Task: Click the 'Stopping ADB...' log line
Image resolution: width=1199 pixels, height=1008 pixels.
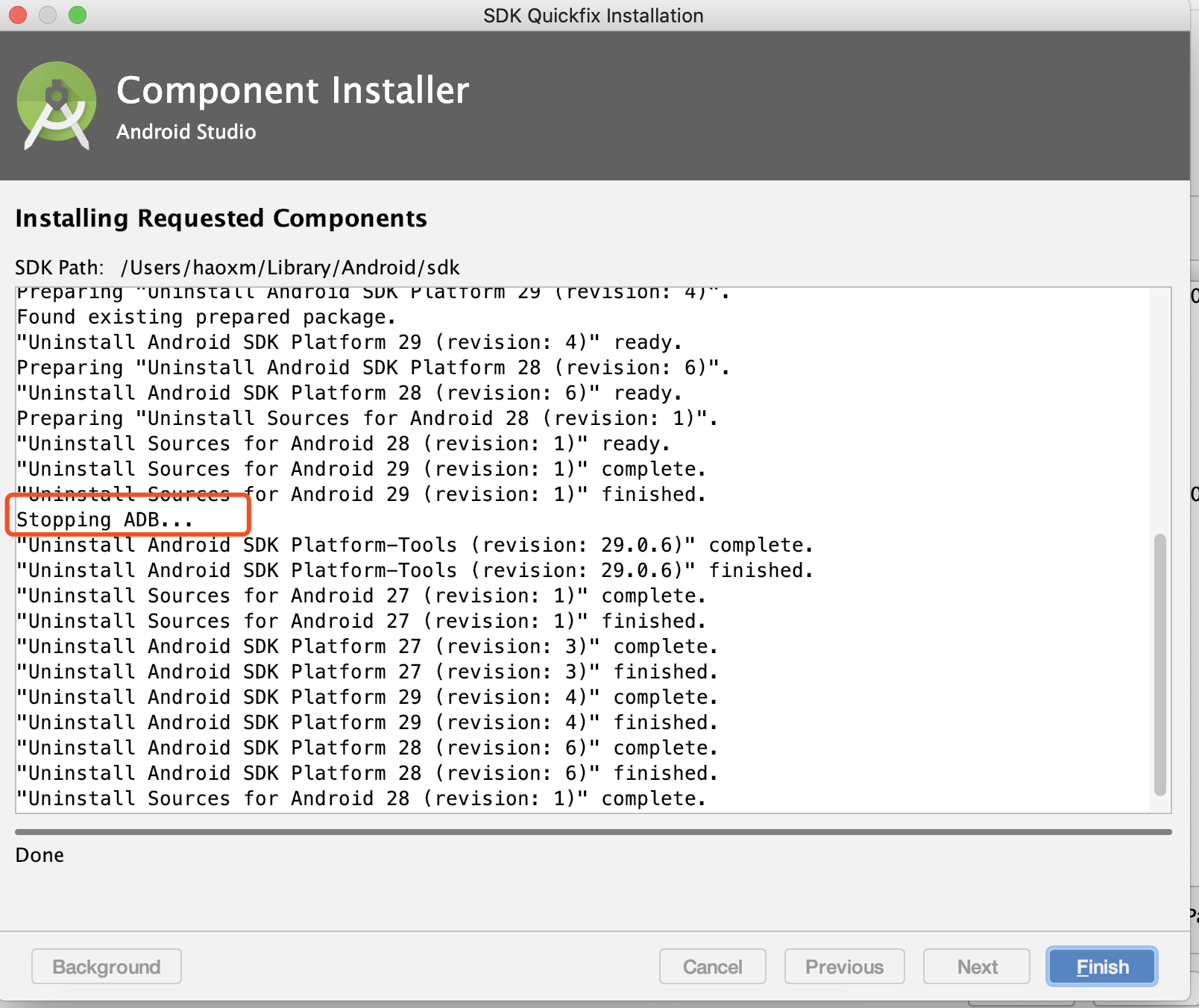Action: coord(105,520)
